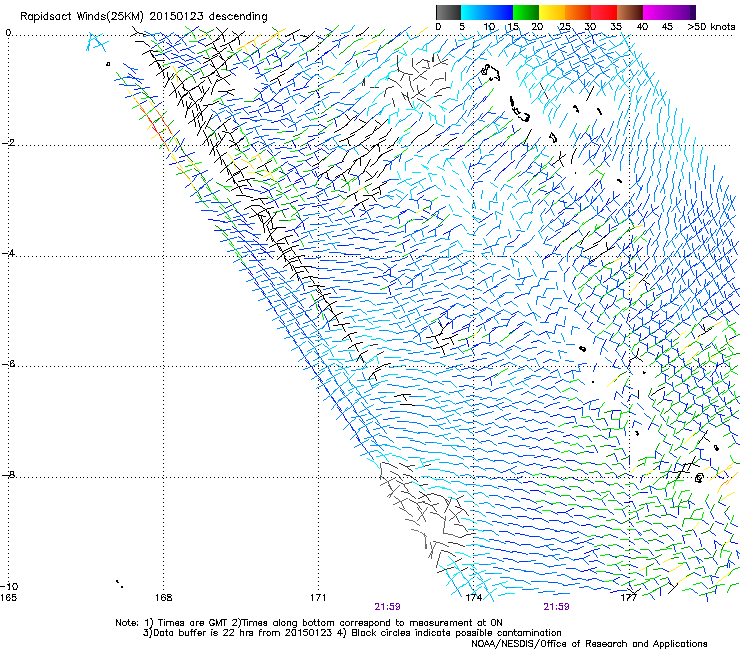Image resolution: width=740 pixels, height=650 pixels.
Task: Click the longitude label '171'
Action: click(x=318, y=598)
